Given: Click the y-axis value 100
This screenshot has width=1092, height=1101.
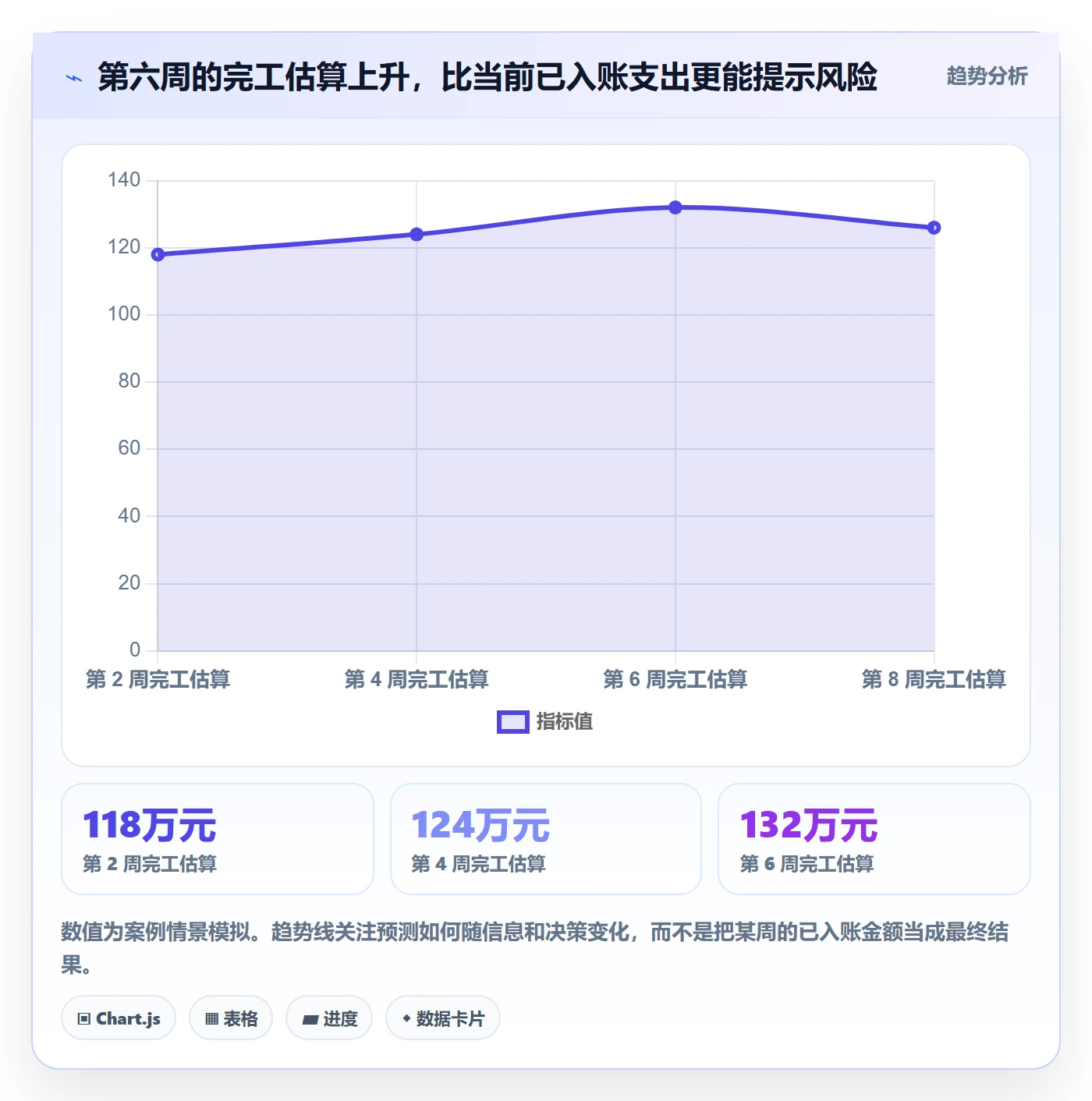Looking at the screenshot, I should [x=124, y=314].
